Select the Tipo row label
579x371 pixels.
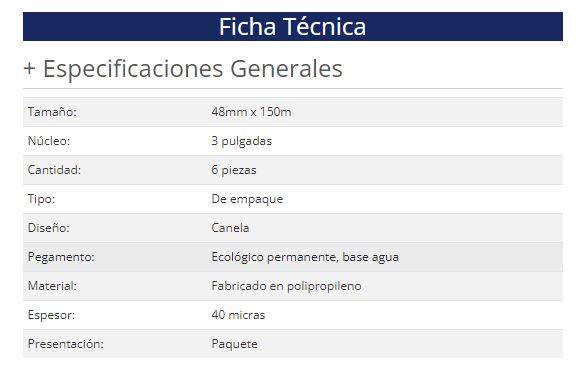tap(41, 199)
